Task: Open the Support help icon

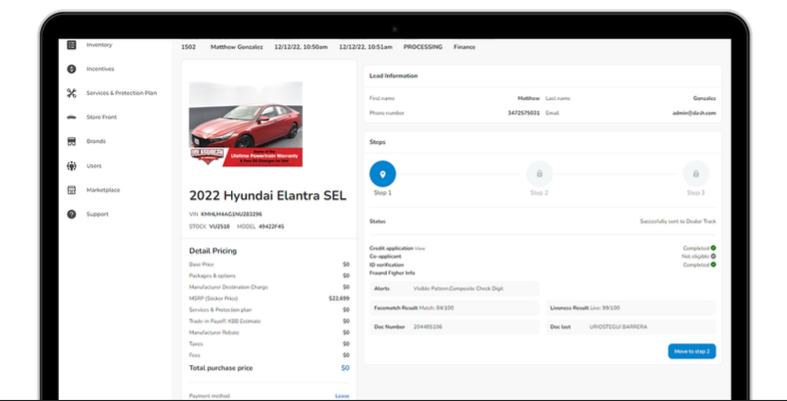Action: [x=71, y=214]
